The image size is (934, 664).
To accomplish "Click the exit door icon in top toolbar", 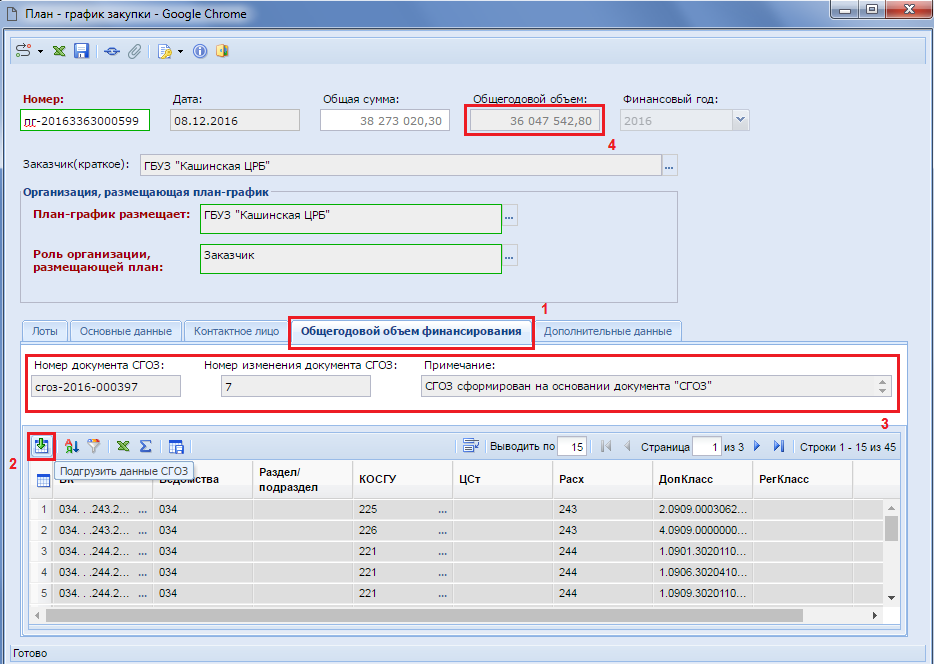I will (222, 51).
